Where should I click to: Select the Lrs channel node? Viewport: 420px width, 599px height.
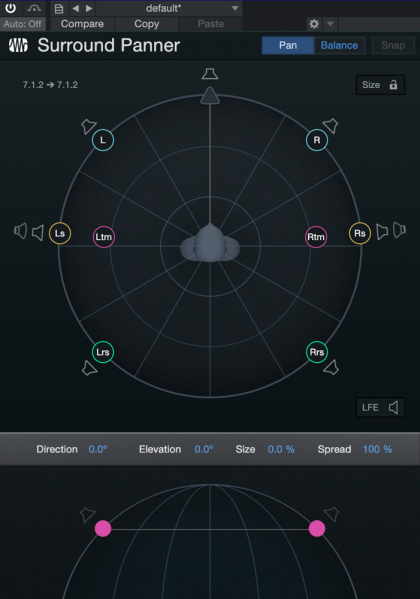(103, 352)
